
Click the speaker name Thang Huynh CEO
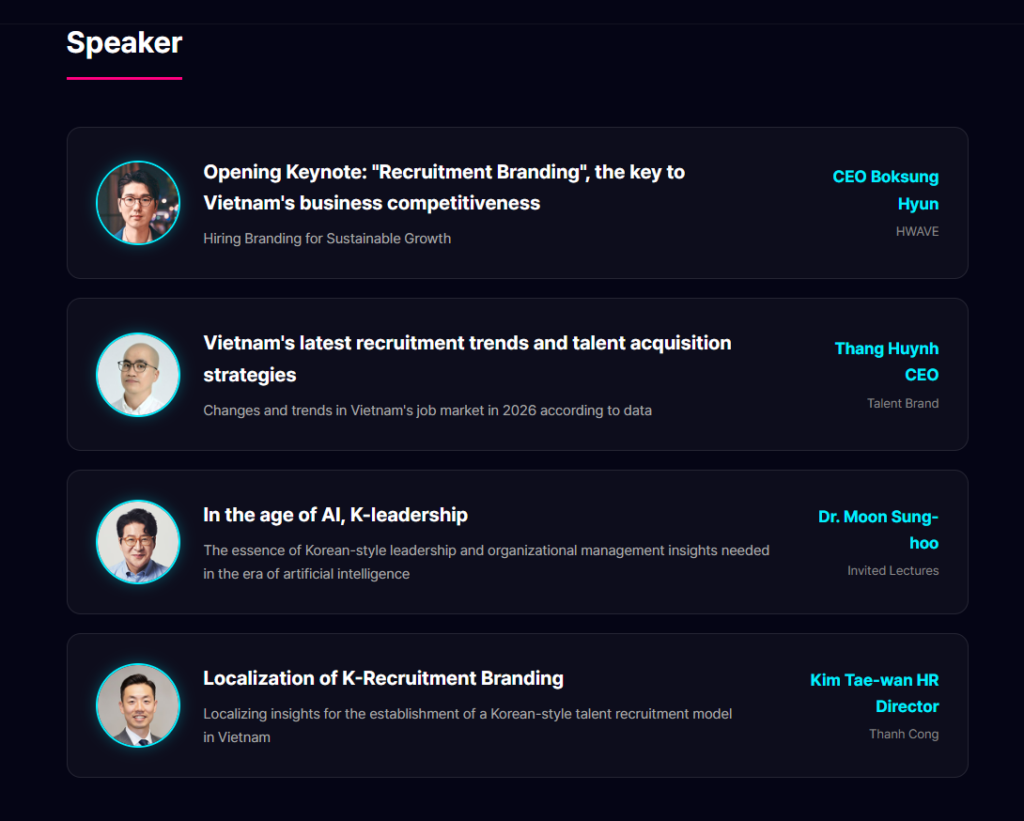[887, 361]
